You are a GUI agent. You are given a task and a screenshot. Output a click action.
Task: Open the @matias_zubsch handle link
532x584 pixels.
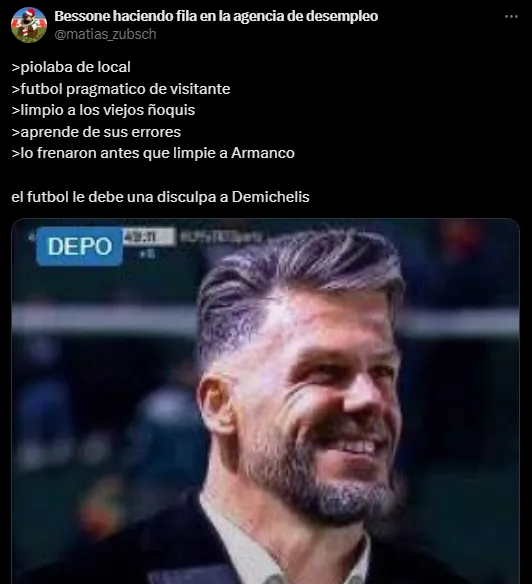(105, 34)
